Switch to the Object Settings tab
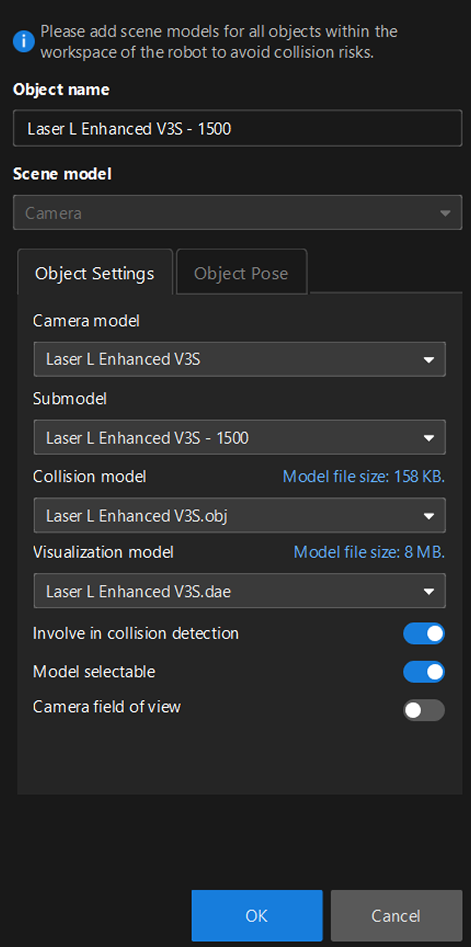Viewport: 471px width, 947px height. point(95,273)
